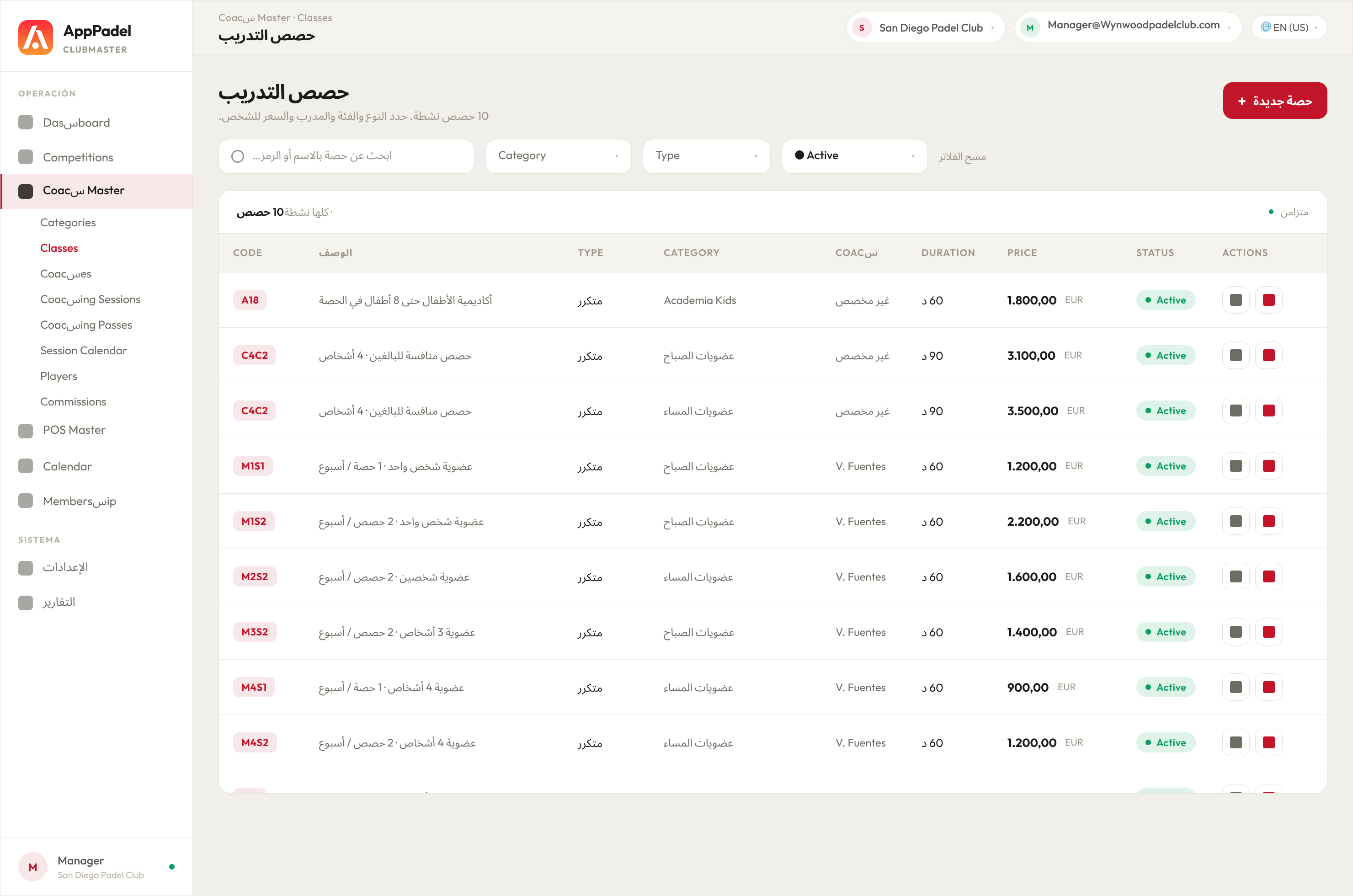Image resolution: width=1353 pixels, height=896 pixels.
Task: Click the AppPadel logo icon
Action: pos(36,37)
